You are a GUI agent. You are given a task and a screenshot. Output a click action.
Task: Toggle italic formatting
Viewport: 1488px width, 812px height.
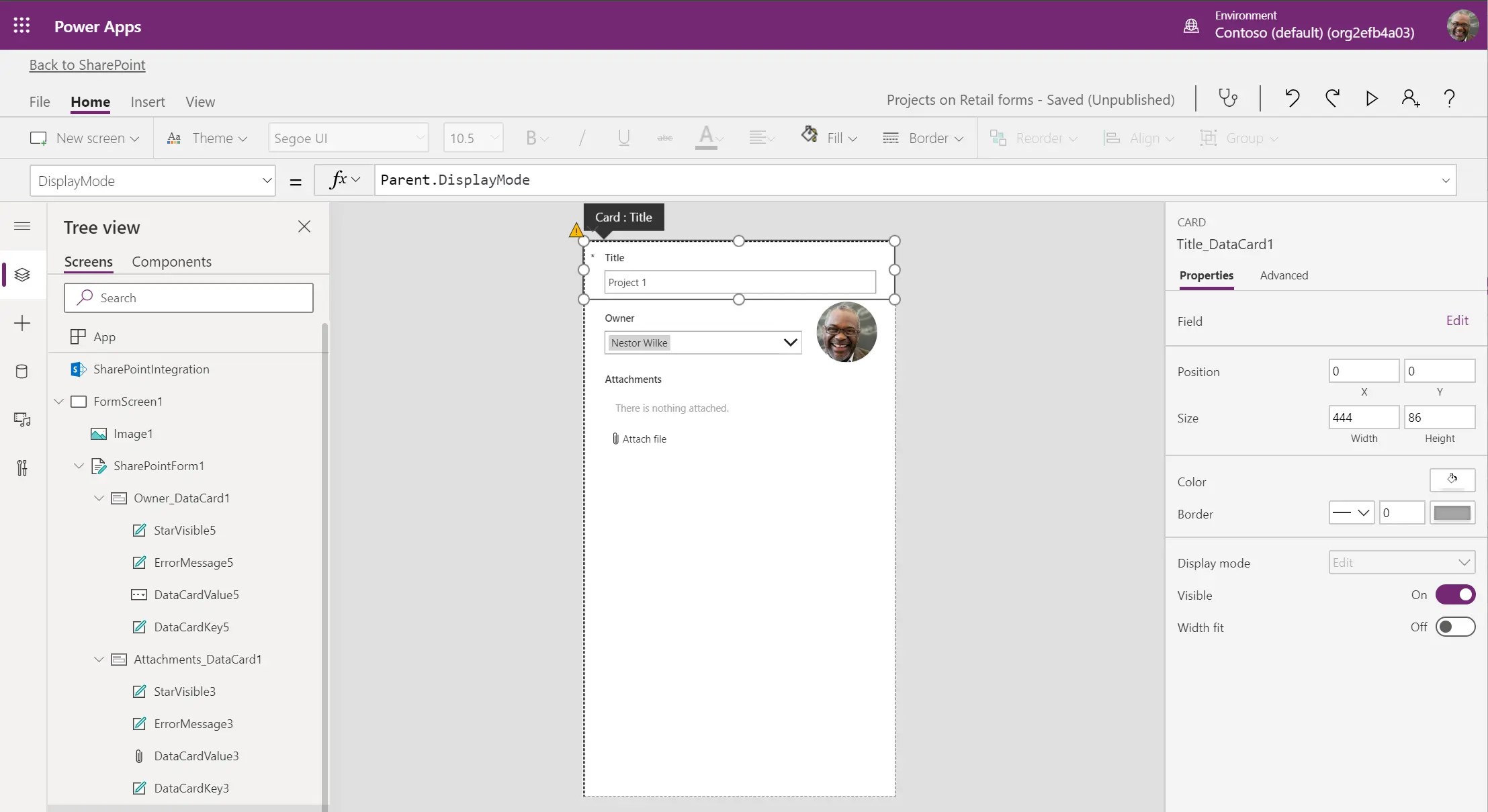[x=582, y=138]
